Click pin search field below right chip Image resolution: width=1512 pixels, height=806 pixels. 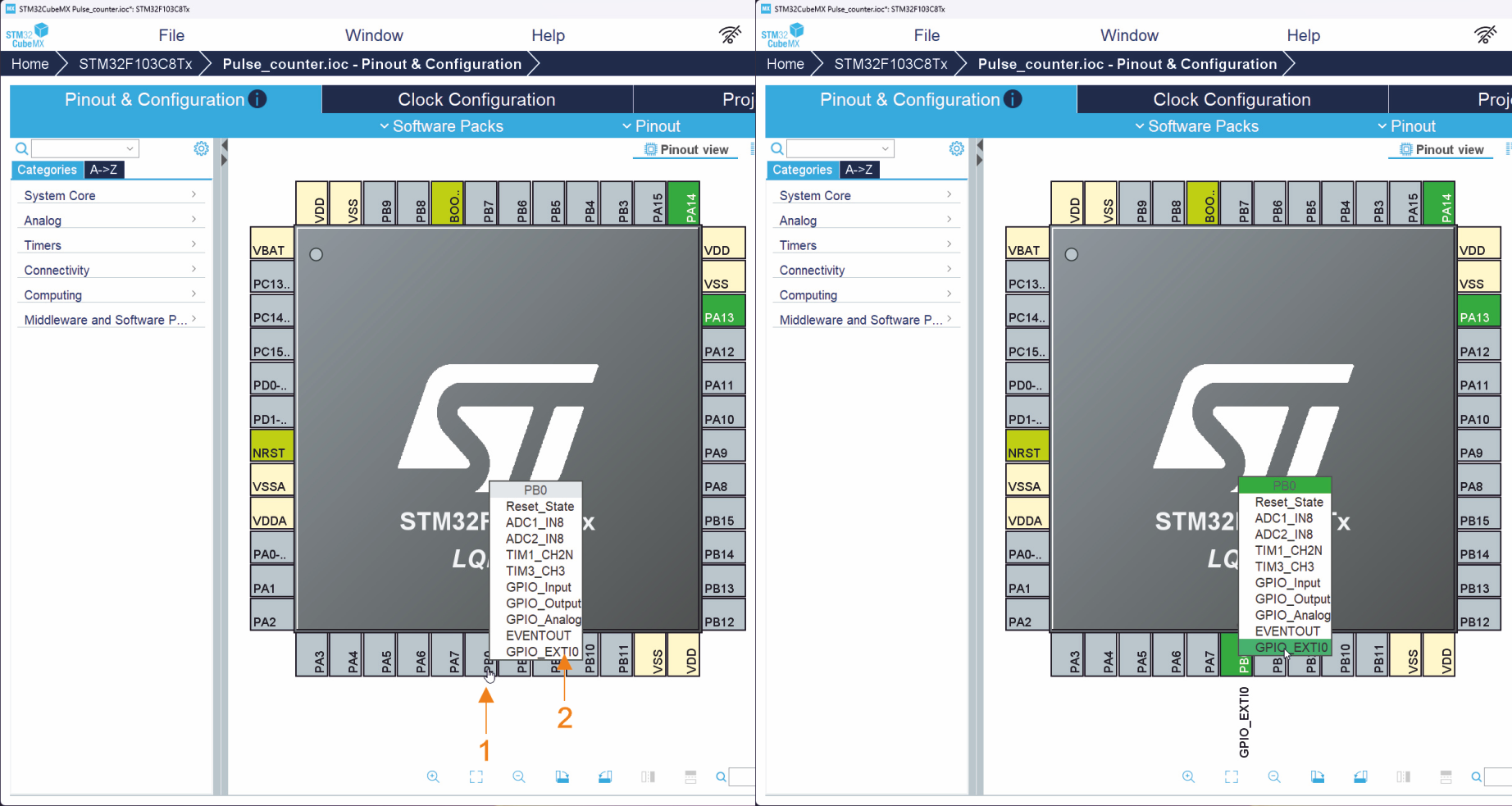pos(1498,776)
